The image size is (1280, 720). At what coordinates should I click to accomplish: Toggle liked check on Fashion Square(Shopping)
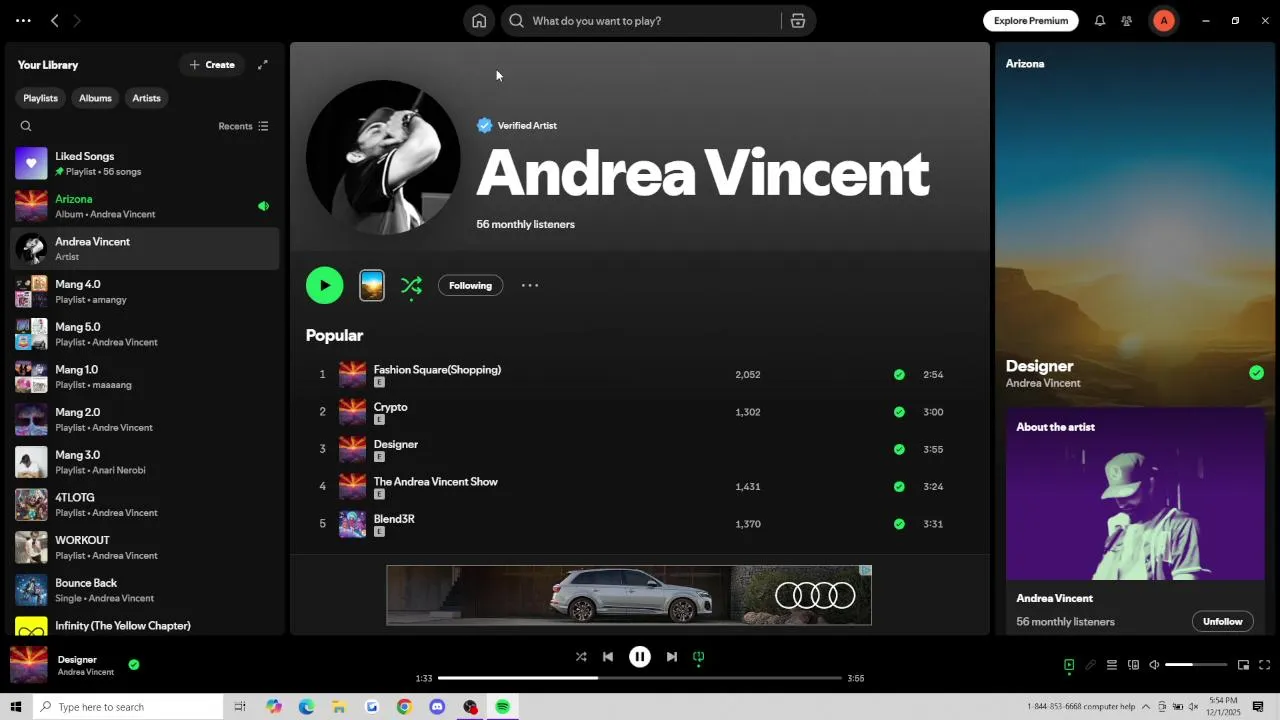click(899, 375)
